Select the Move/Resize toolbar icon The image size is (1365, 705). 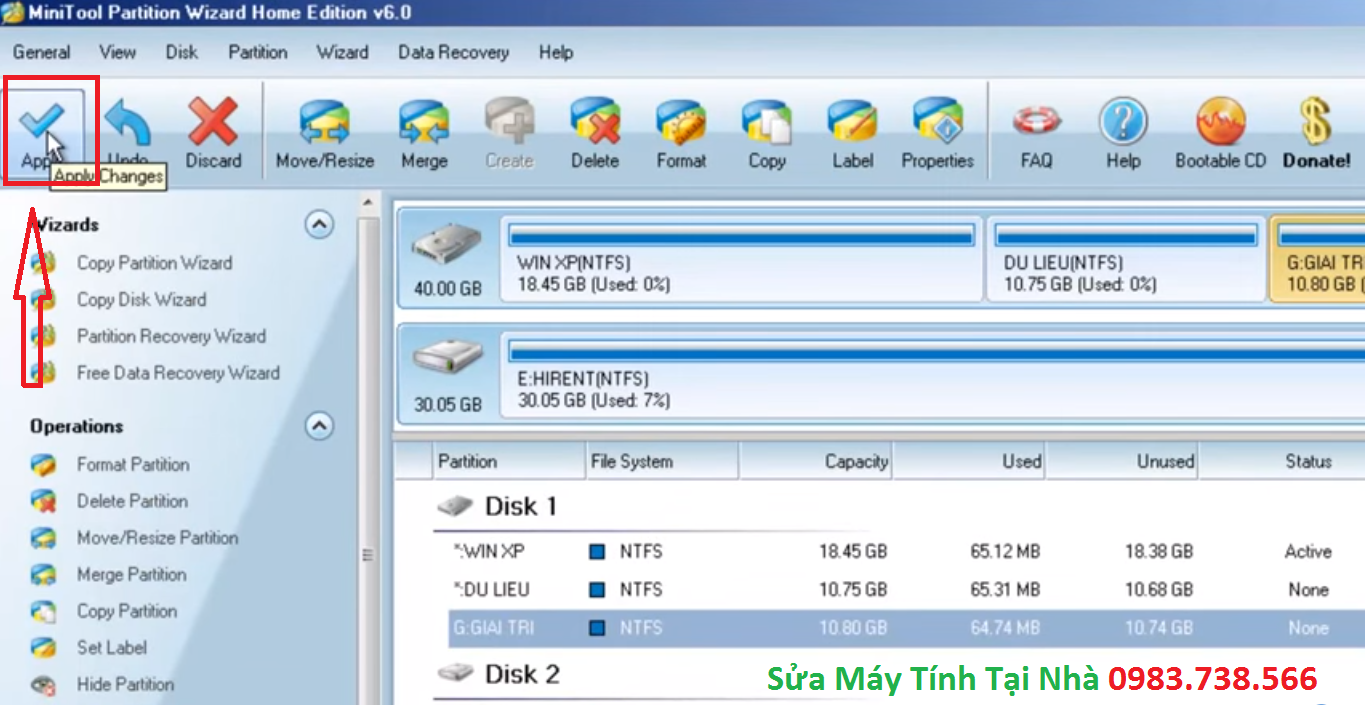[x=325, y=122]
